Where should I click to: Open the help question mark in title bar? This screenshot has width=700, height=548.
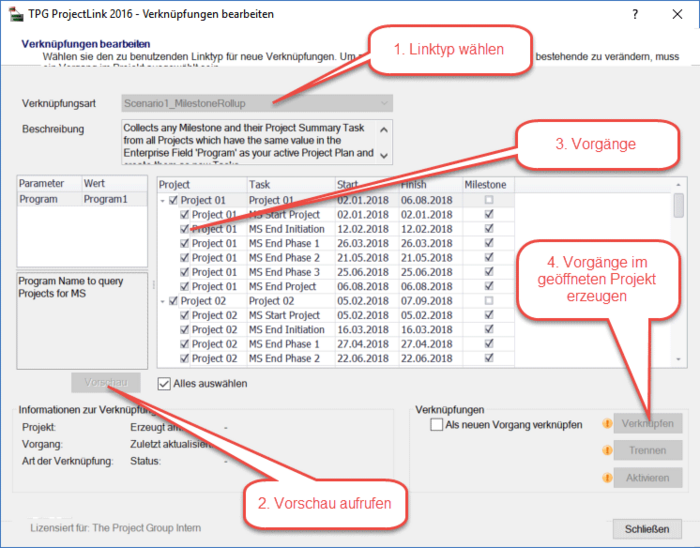(635, 14)
